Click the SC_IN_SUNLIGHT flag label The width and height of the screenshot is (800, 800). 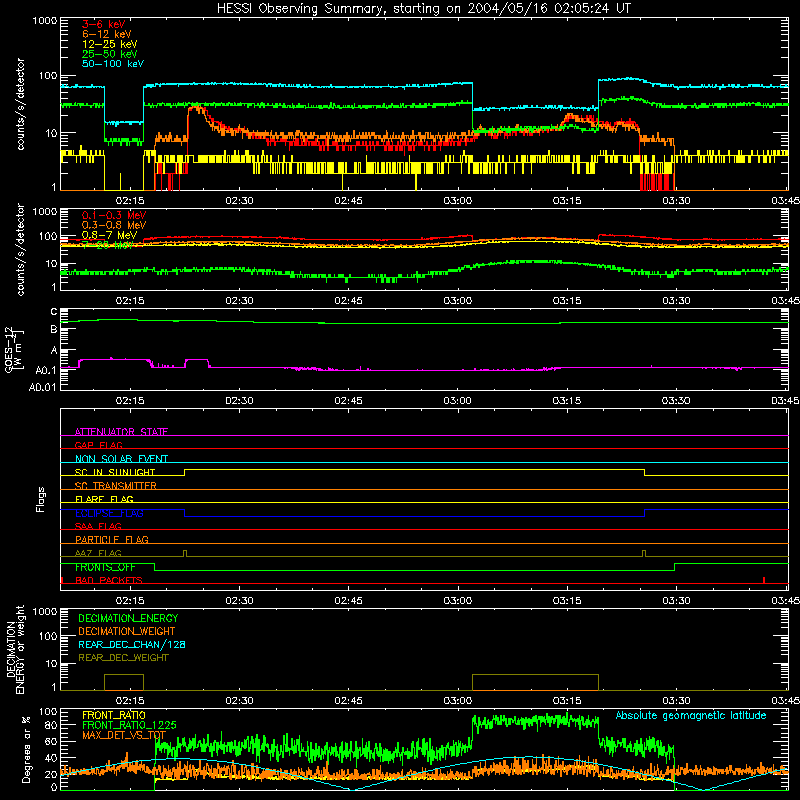(115, 472)
